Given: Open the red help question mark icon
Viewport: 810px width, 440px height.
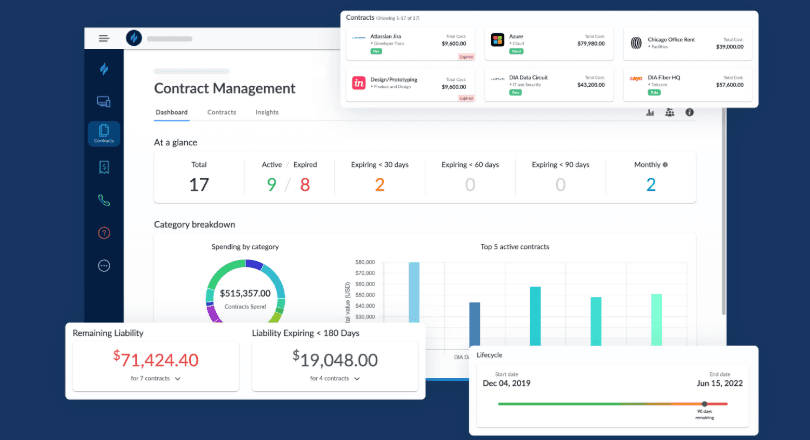Looking at the screenshot, I should [104, 233].
